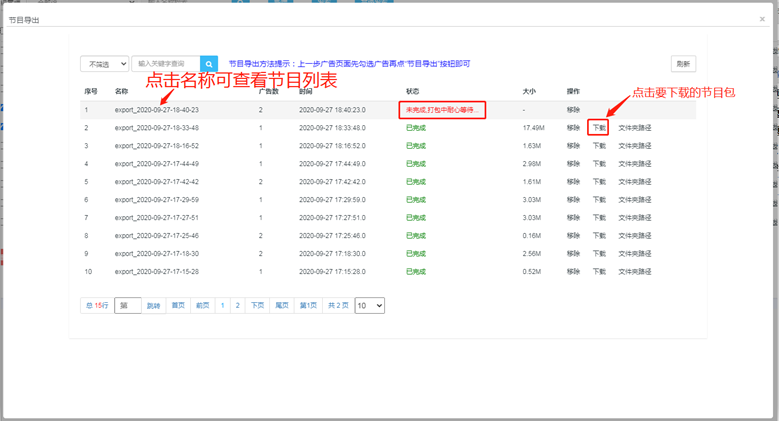Jump to the 尾页 last page
Image resolution: width=779 pixels, height=421 pixels.
pos(282,306)
